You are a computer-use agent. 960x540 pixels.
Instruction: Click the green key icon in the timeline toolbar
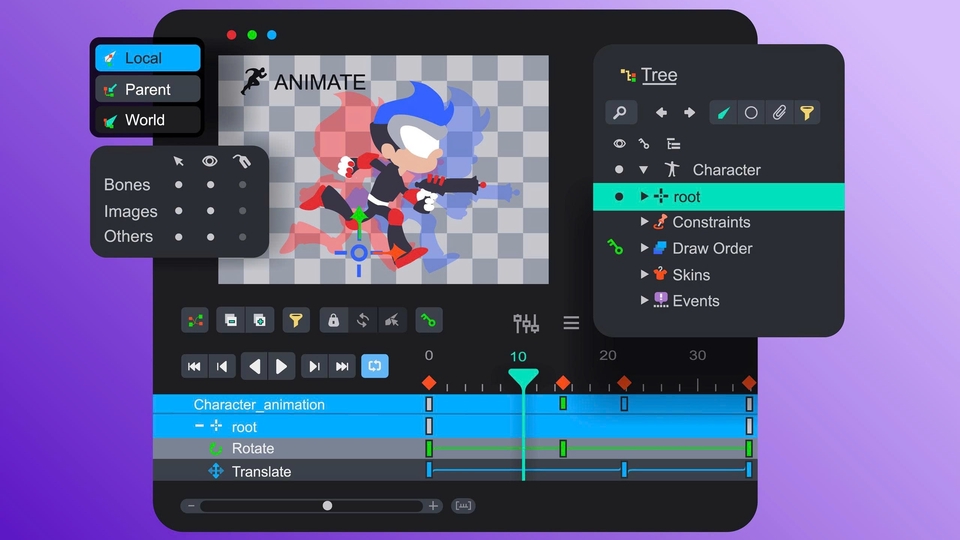(428, 320)
